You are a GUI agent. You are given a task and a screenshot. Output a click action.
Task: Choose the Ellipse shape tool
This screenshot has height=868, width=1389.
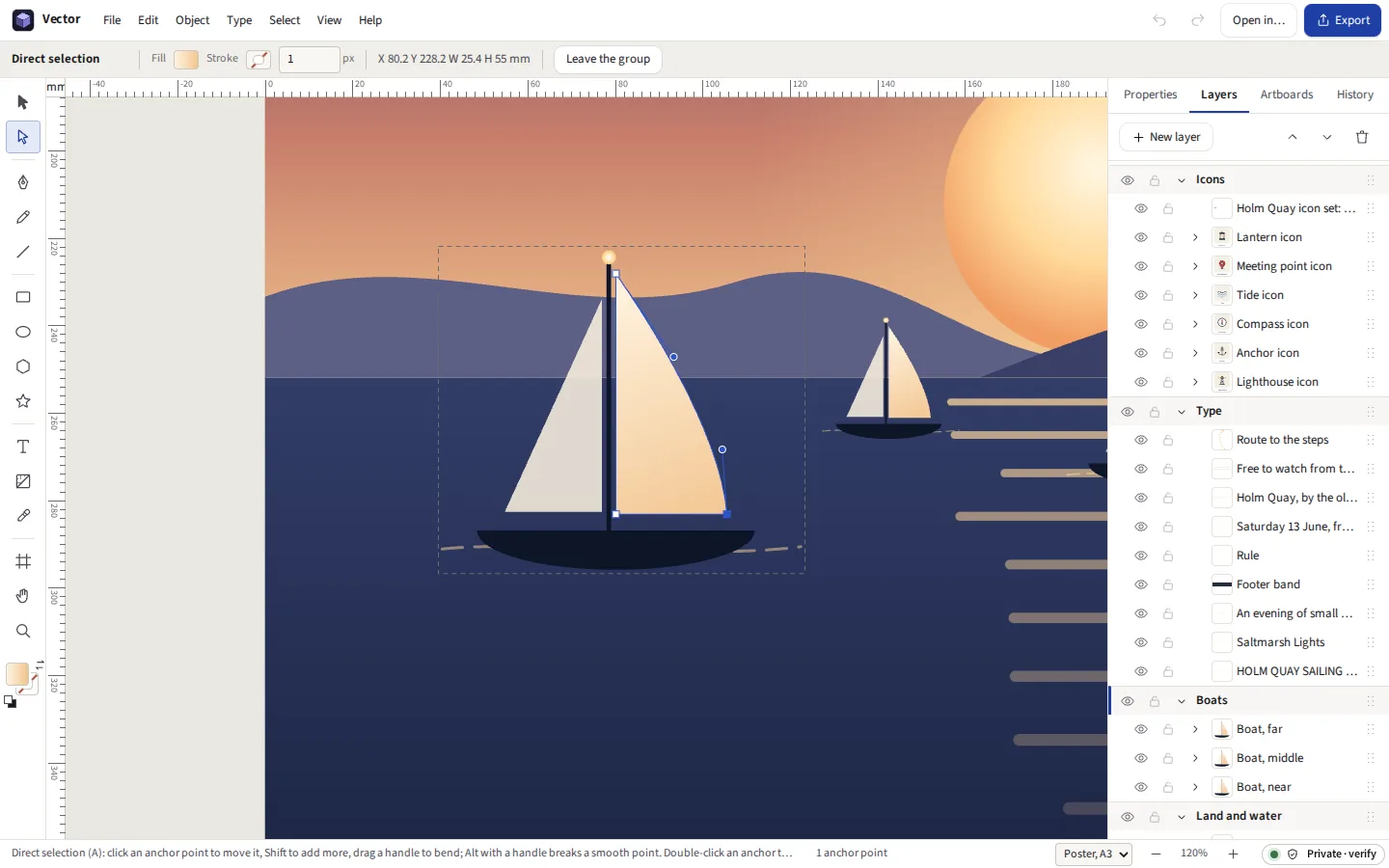[x=23, y=332]
